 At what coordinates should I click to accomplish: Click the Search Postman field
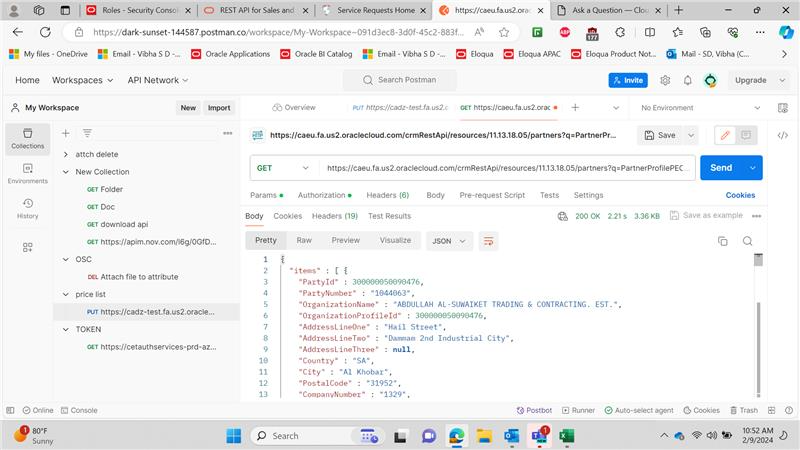[400, 80]
